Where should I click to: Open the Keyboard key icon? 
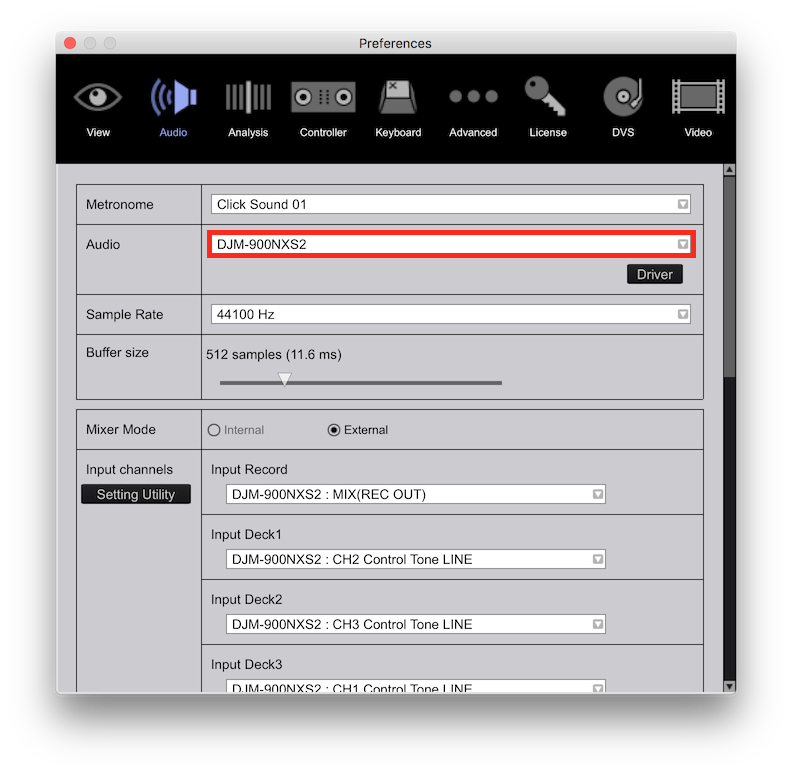(x=398, y=96)
